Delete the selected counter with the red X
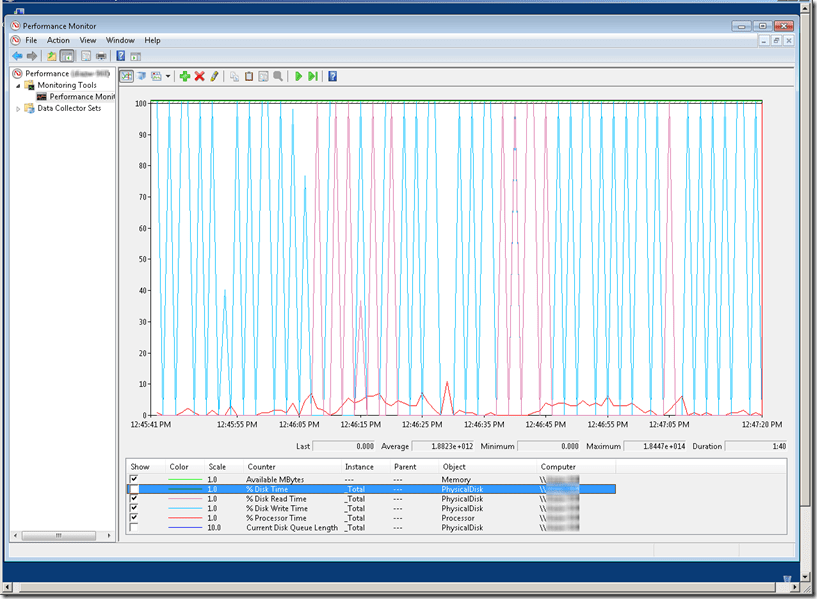The image size is (817, 599). click(x=199, y=76)
